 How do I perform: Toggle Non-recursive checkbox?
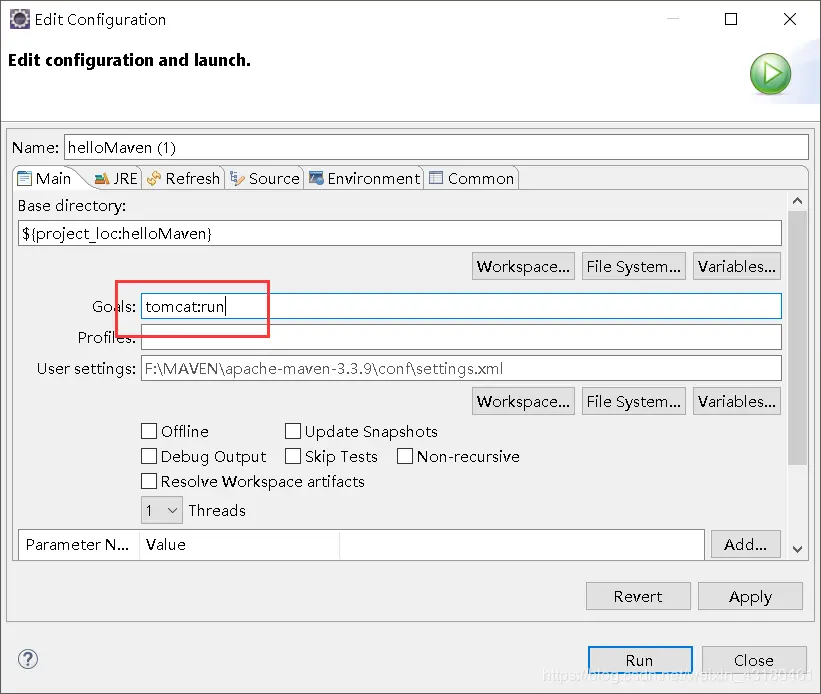[405, 456]
